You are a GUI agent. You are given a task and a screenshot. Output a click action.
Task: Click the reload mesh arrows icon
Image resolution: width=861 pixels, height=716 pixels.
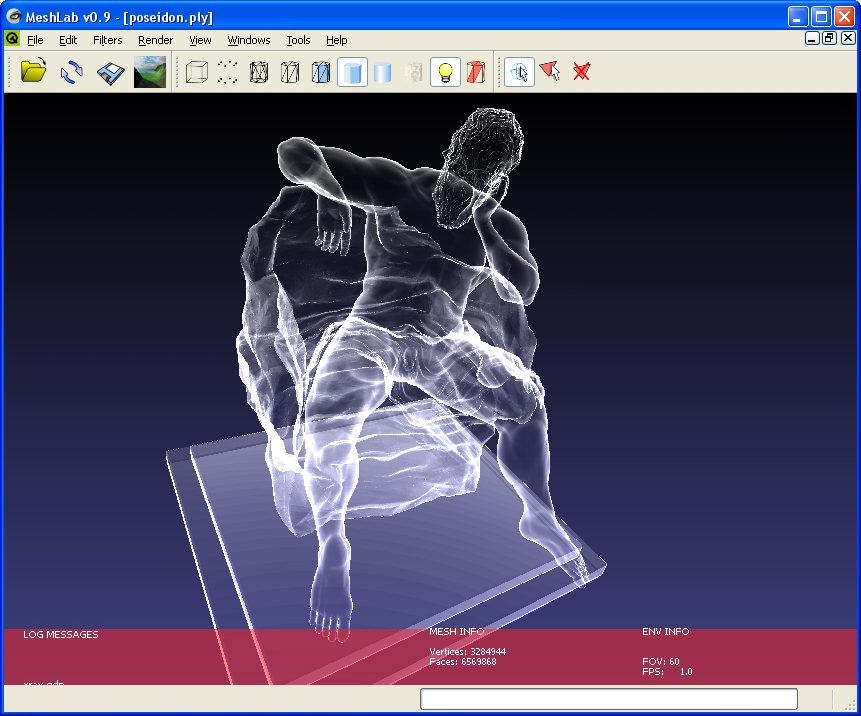click(72, 72)
